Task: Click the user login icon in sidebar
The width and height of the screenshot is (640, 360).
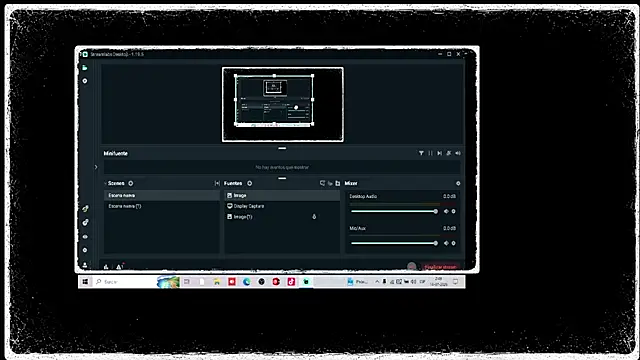Action: [85, 265]
